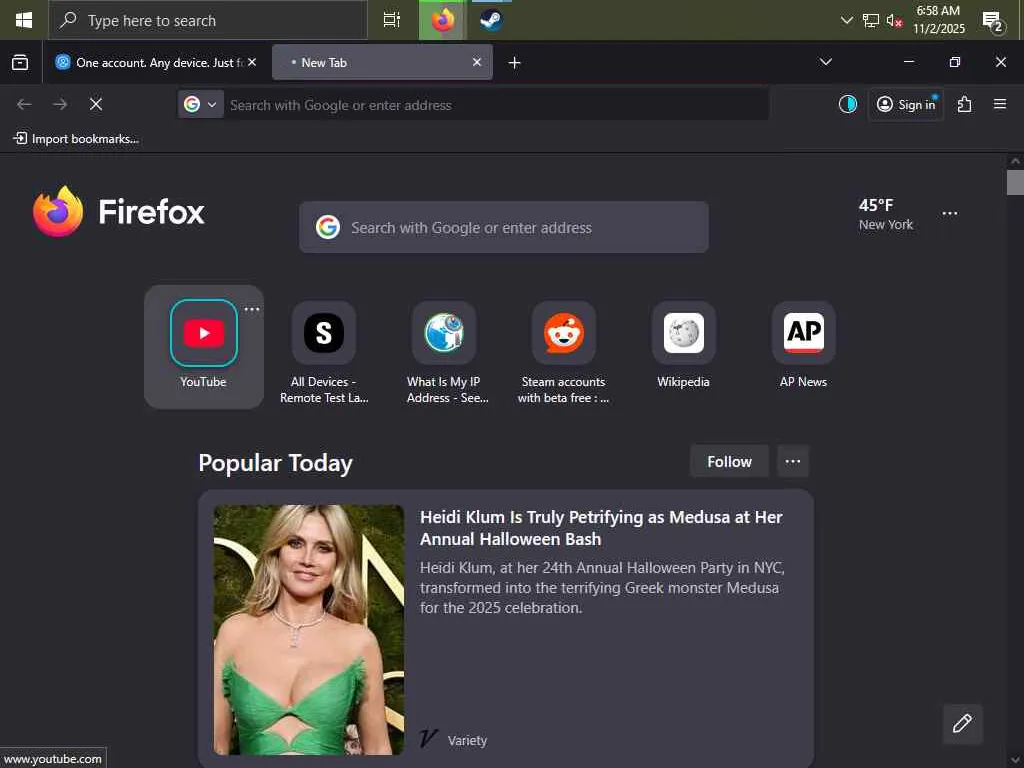The image size is (1024, 768).
Task: Show hidden system tray icons chevron
Action: pos(846,20)
